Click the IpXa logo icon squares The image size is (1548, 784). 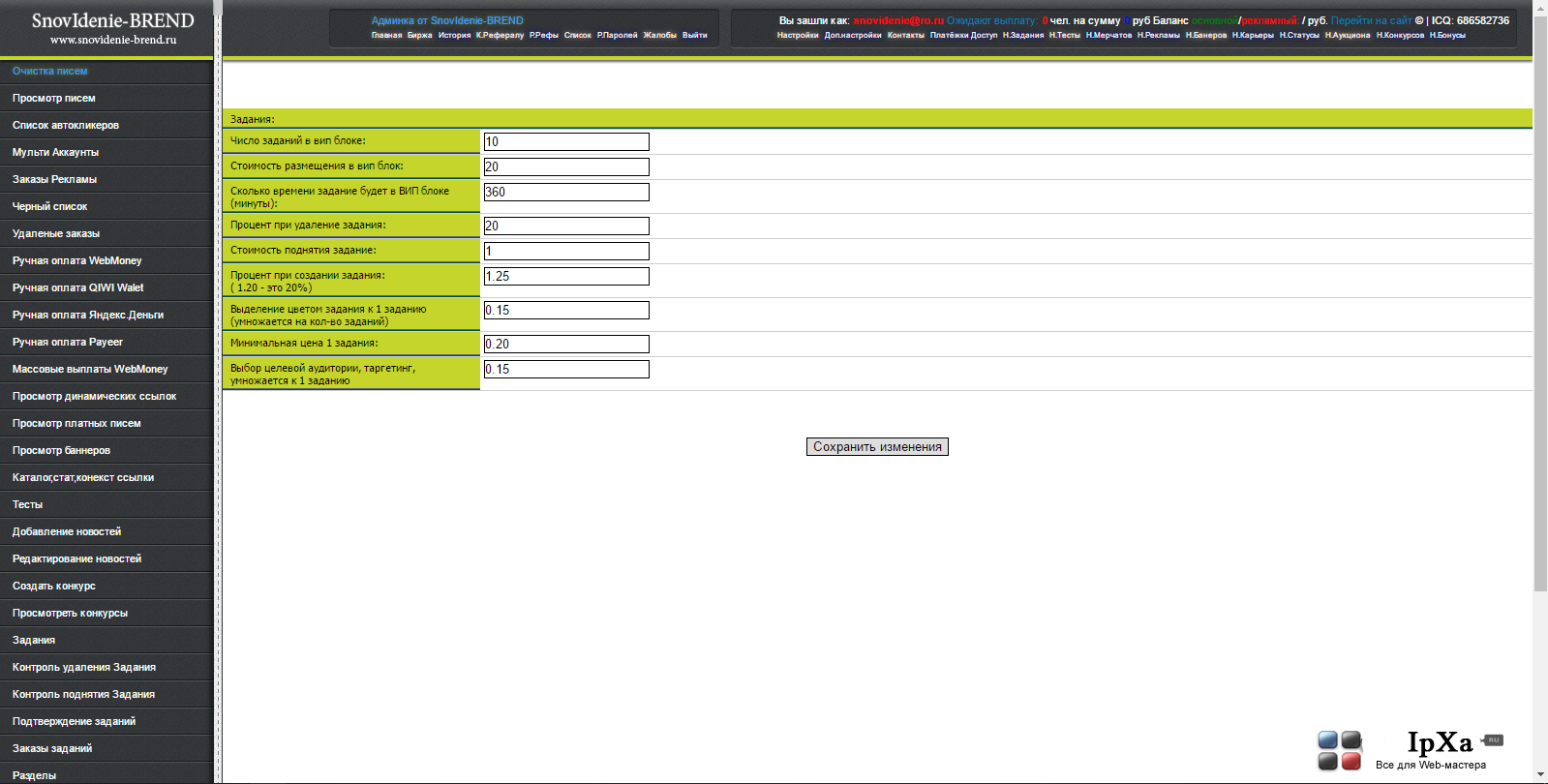pos(1340,751)
